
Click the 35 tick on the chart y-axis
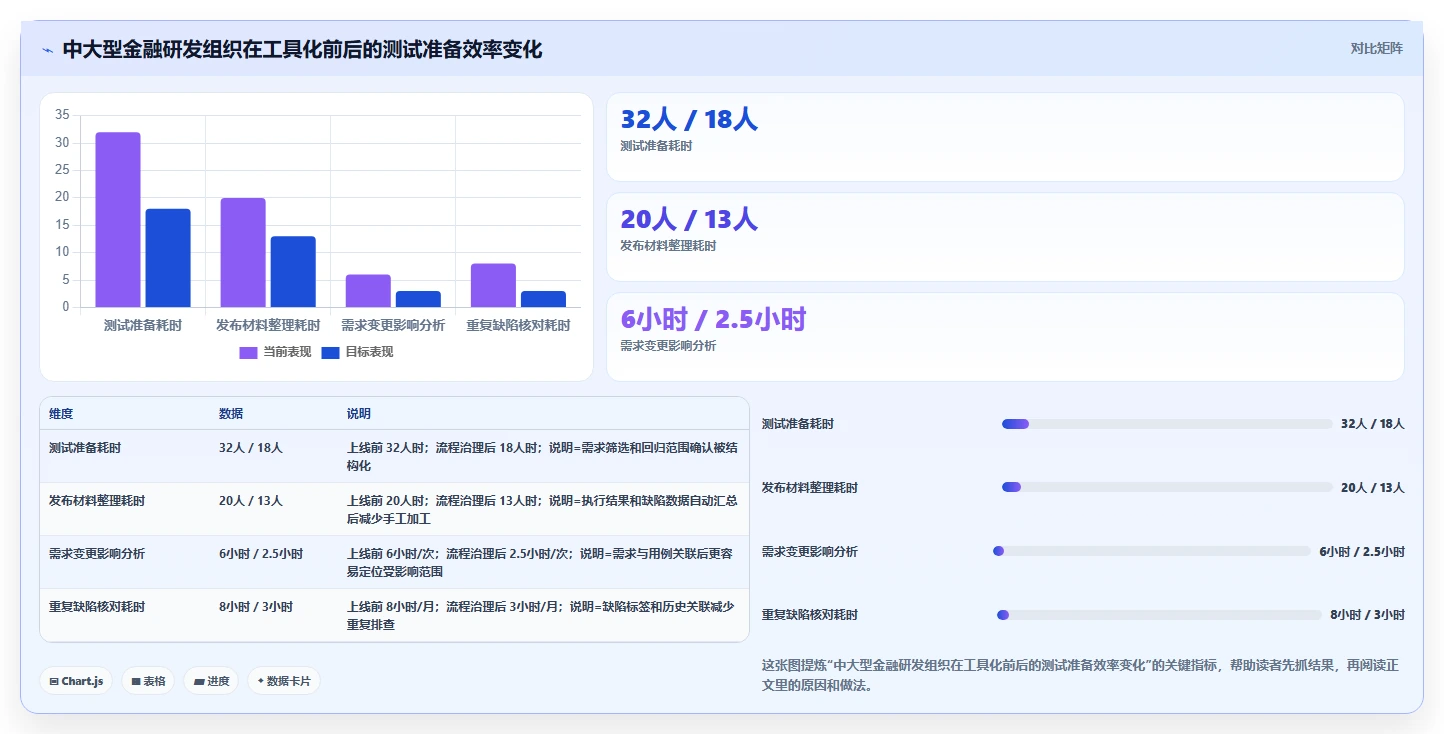pyautogui.click(x=62, y=115)
